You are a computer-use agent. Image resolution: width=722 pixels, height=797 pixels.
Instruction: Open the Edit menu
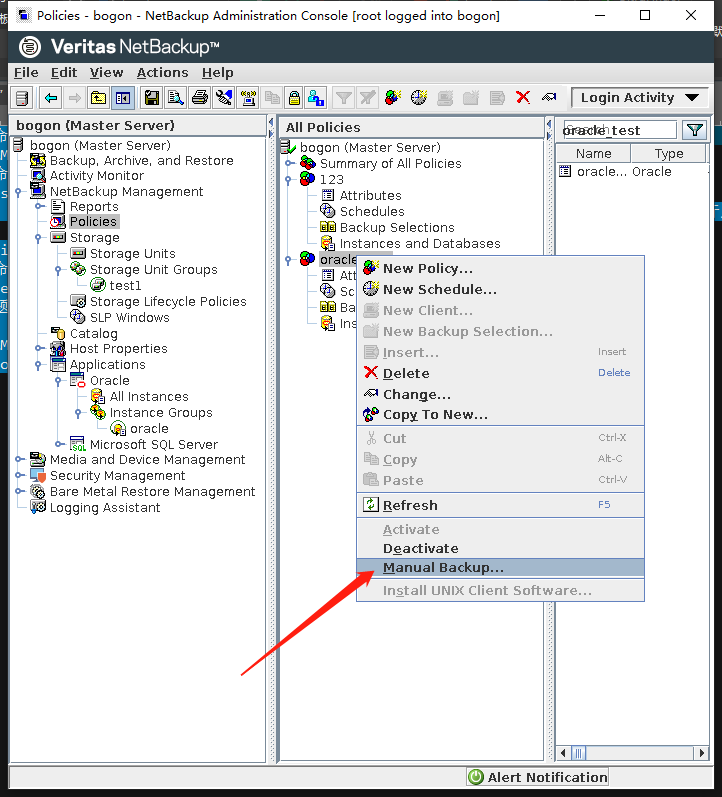click(x=64, y=73)
